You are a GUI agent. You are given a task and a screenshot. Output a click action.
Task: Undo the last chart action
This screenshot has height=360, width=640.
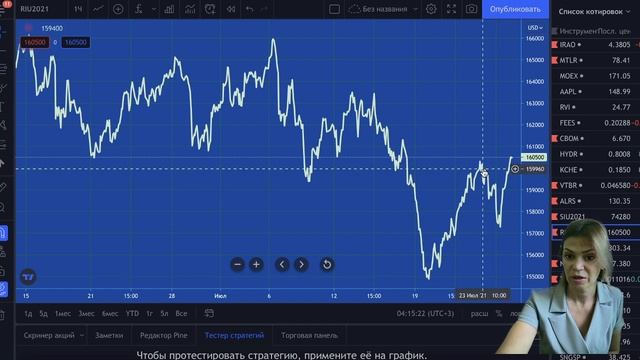[250, 9]
